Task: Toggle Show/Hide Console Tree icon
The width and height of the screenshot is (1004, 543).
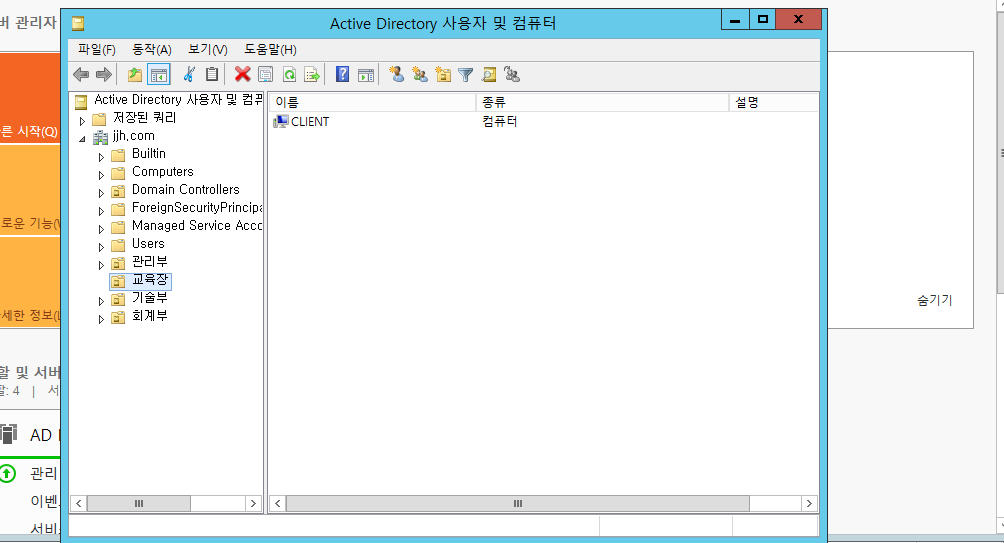Action: (x=159, y=75)
